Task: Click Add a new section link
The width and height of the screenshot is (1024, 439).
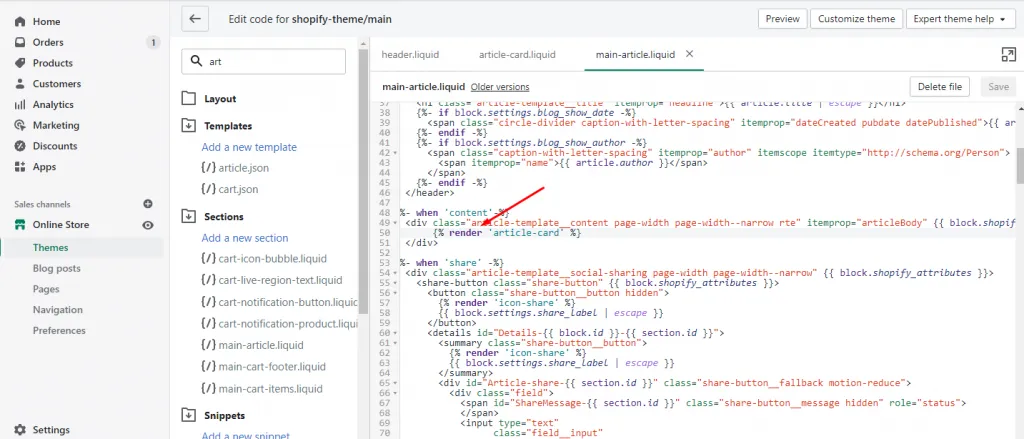Action: [x=245, y=238]
